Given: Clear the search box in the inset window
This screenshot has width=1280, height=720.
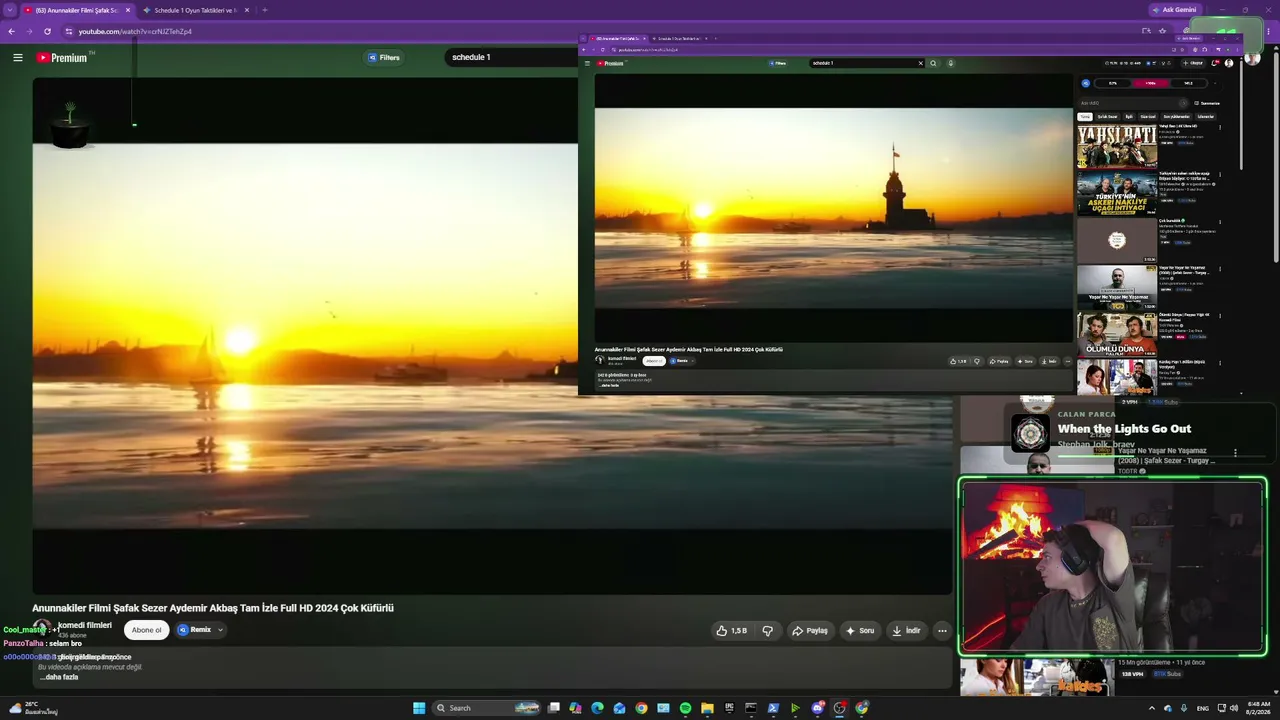Looking at the screenshot, I should (921, 63).
